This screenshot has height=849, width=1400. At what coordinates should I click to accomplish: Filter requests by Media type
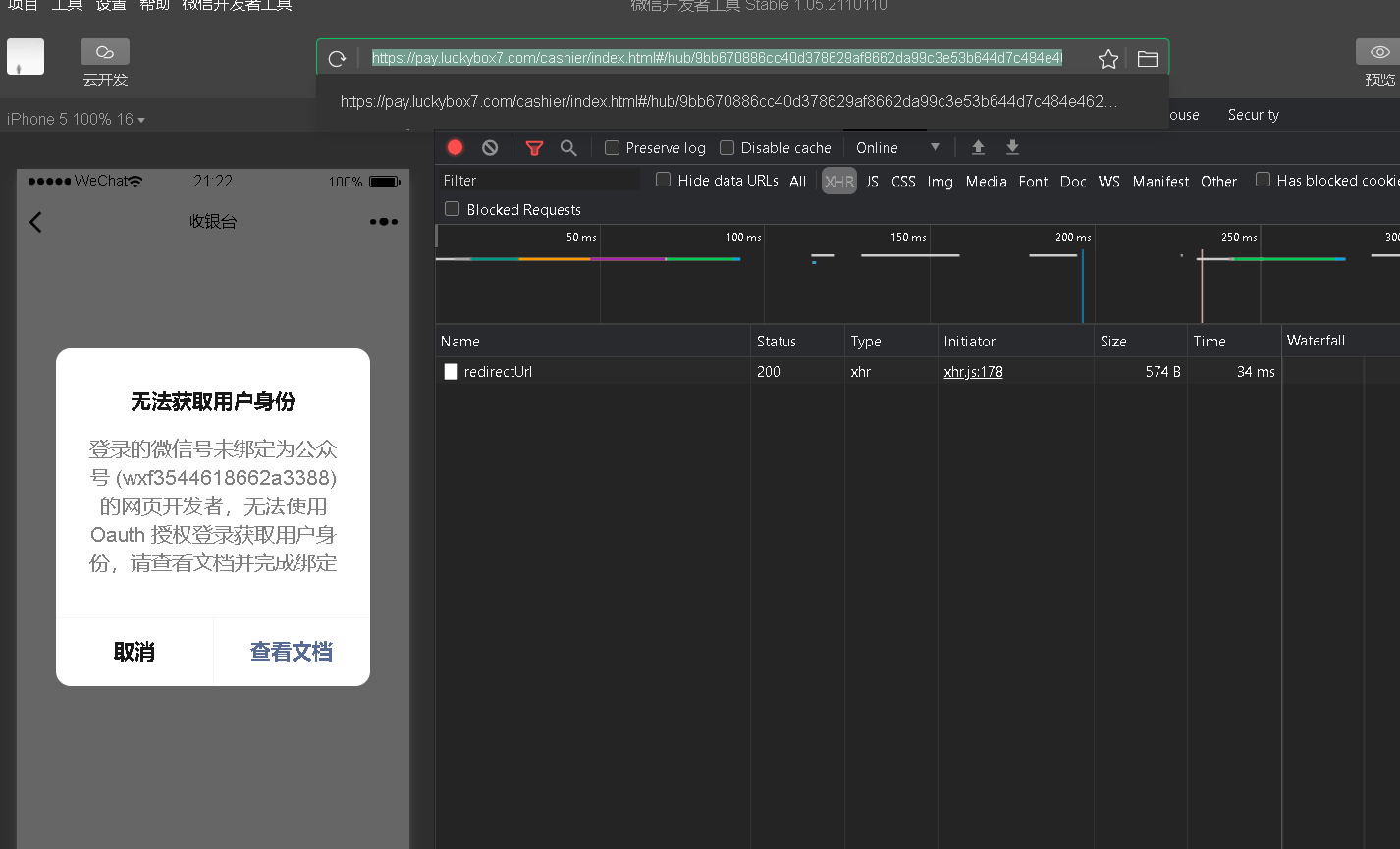[986, 182]
